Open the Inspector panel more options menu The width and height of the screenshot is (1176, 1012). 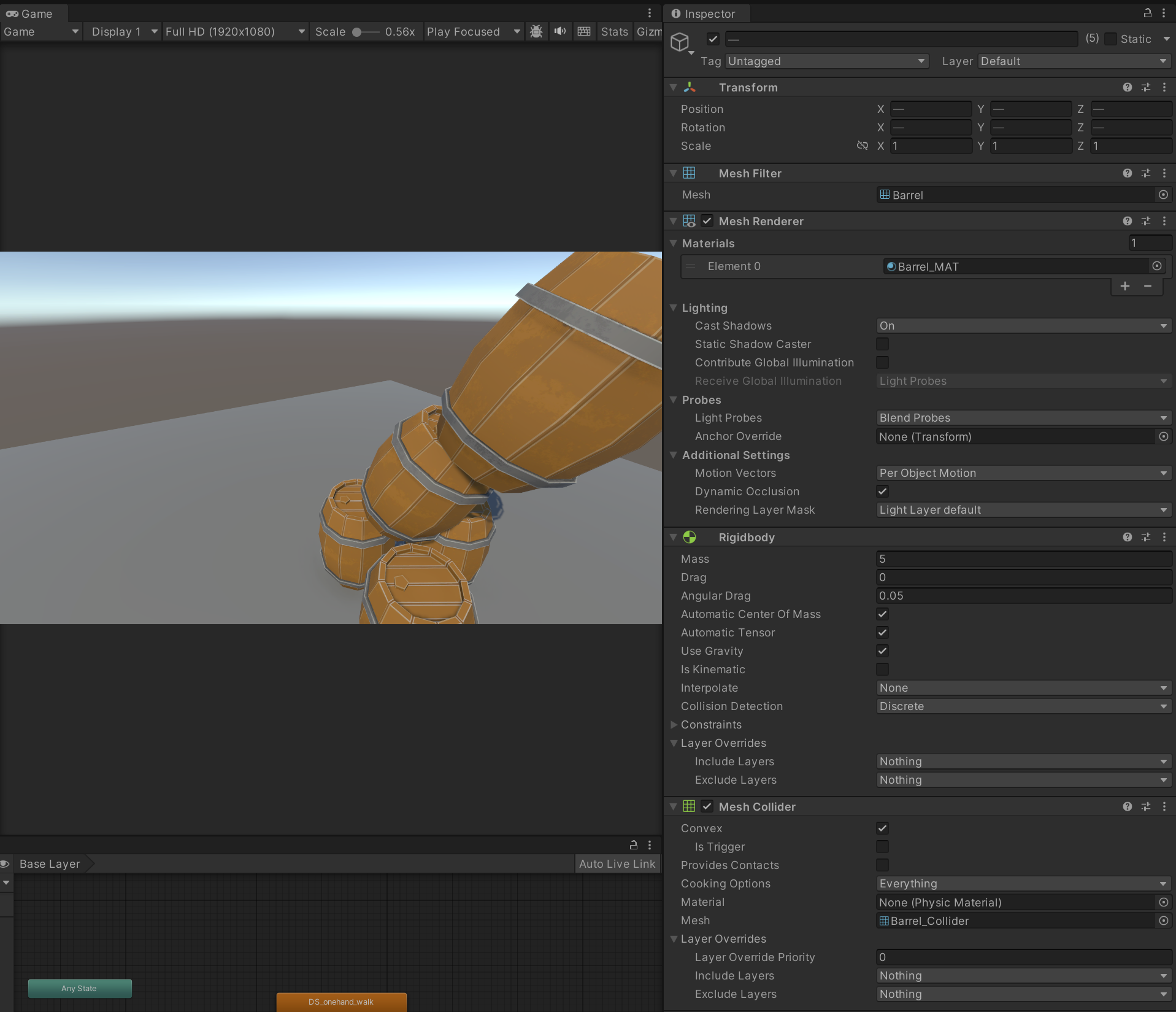coord(1164,13)
